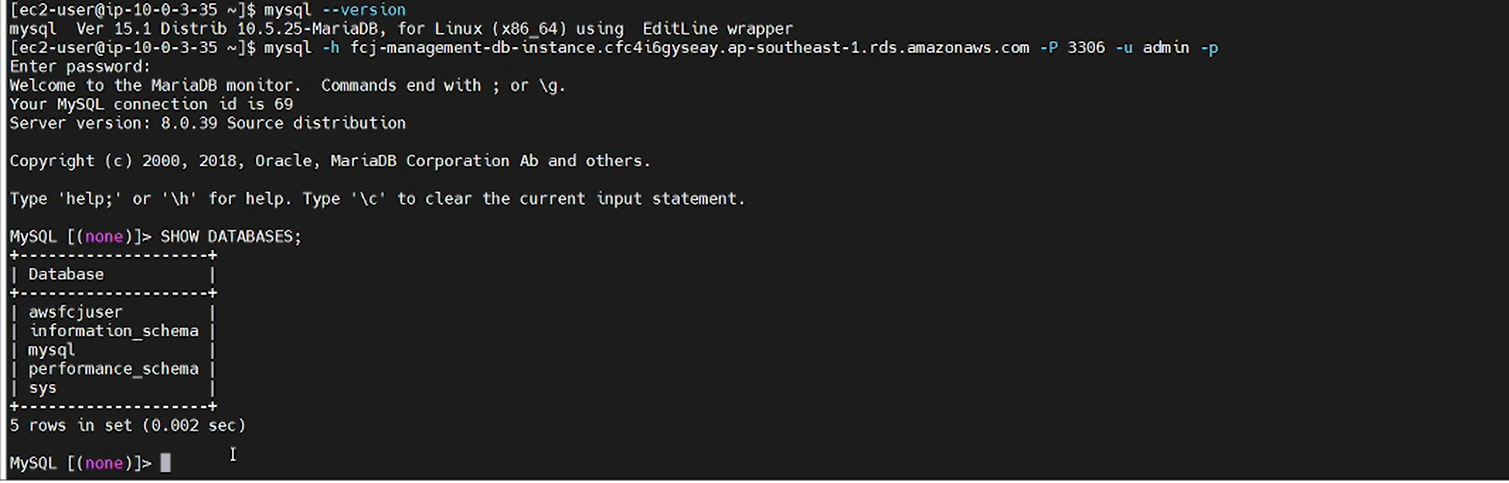This screenshot has width=1509, height=483.
Task: Select the information_schema row in table
Action: pos(113,331)
